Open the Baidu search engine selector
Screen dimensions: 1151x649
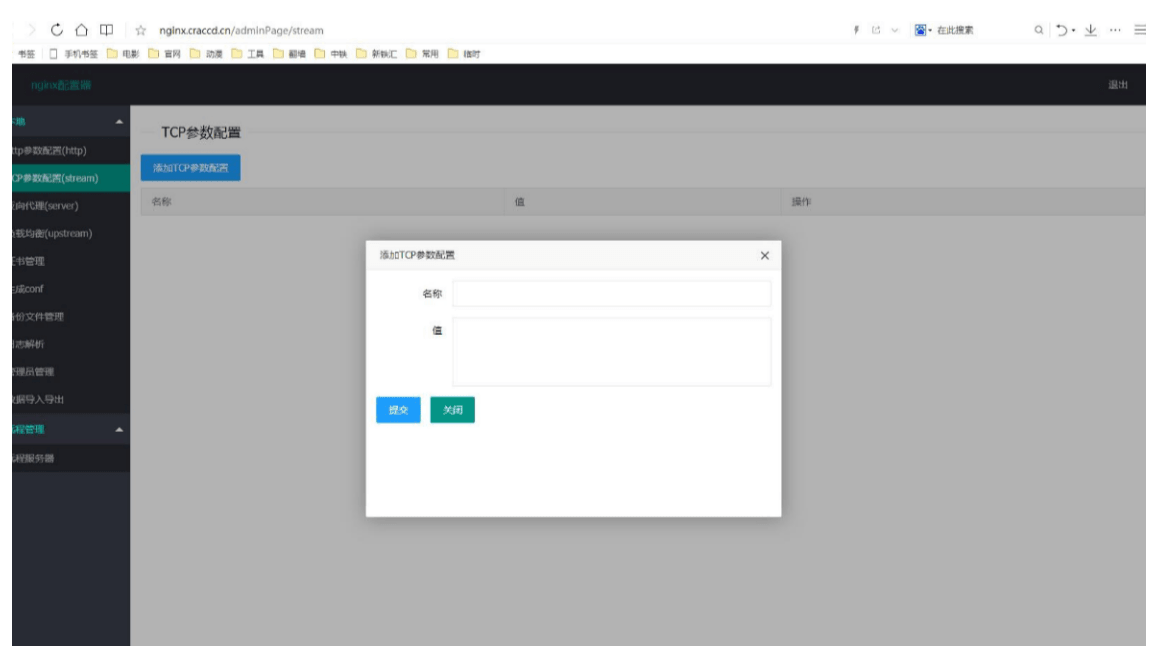point(922,30)
